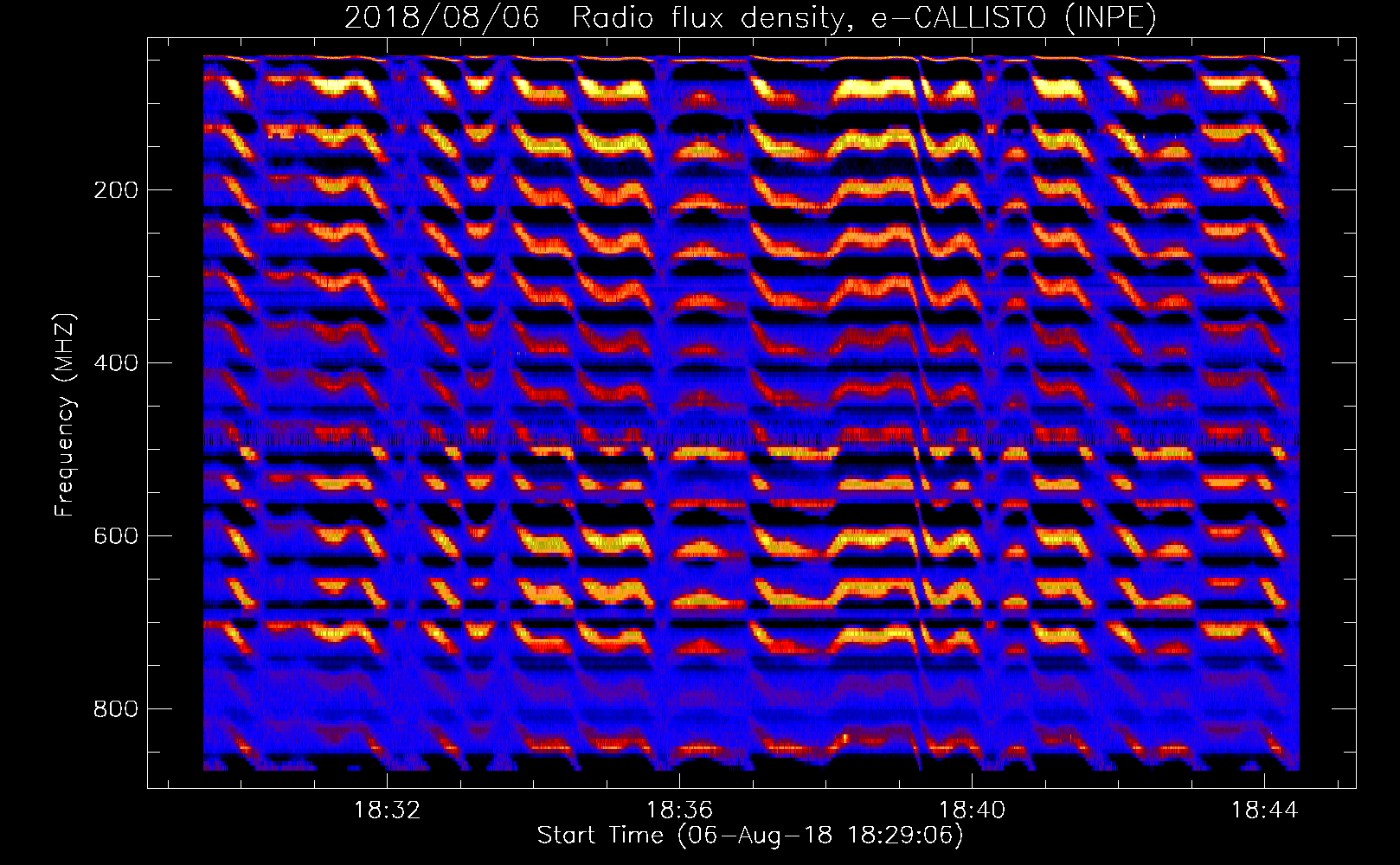1400x865 pixels.
Task: Click the 800 frequency tick label
Action: click(x=116, y=708)
